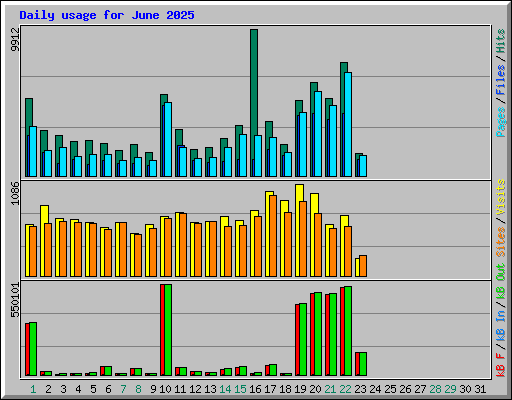Viewport: 512px width, 400px height.
Task: Select day 23 on the axis
Action: pyautogui.click(x=360, y=389)
